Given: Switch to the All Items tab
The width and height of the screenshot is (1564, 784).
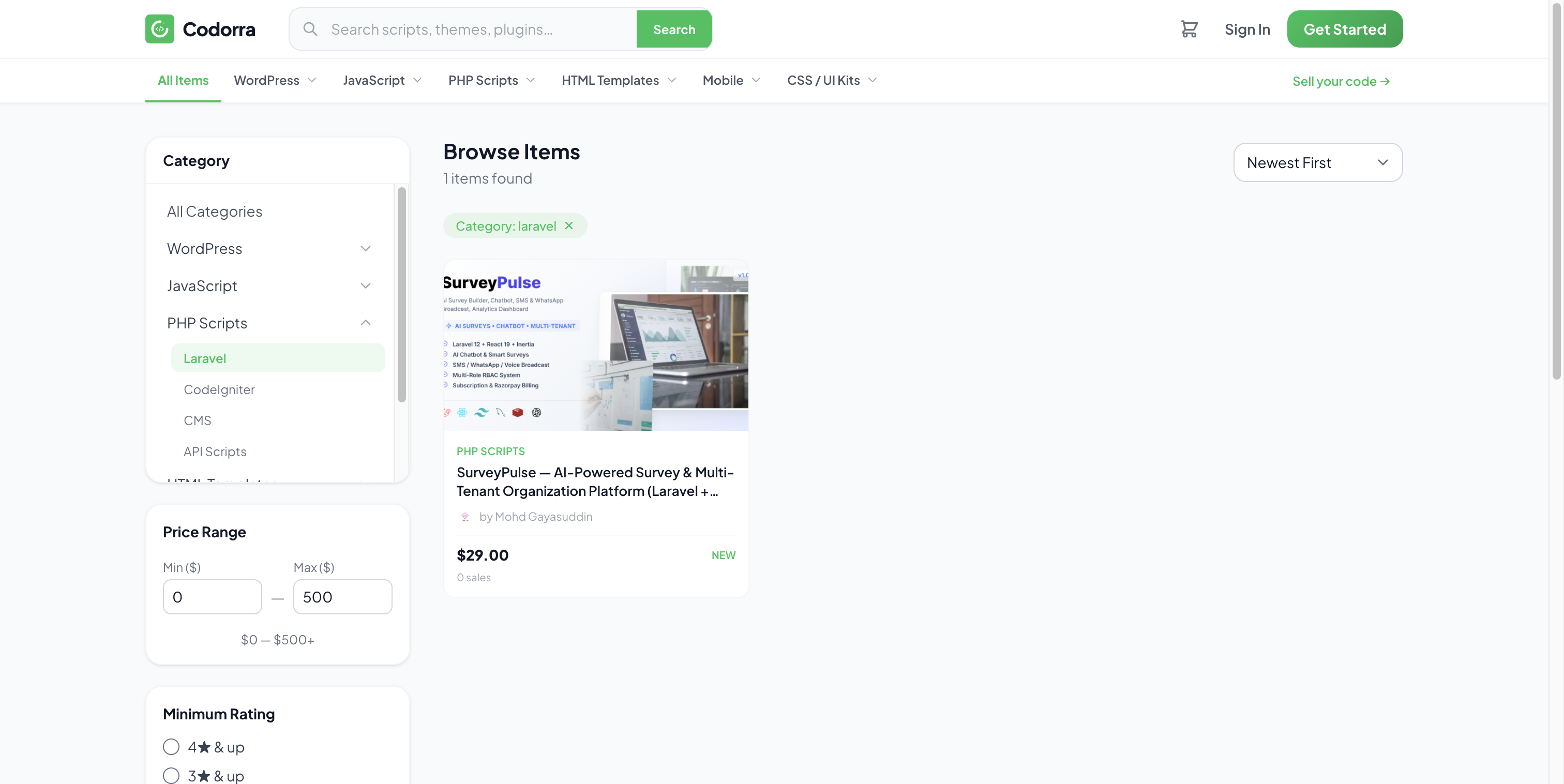Looking at the screenshot, I should (183, 80).
